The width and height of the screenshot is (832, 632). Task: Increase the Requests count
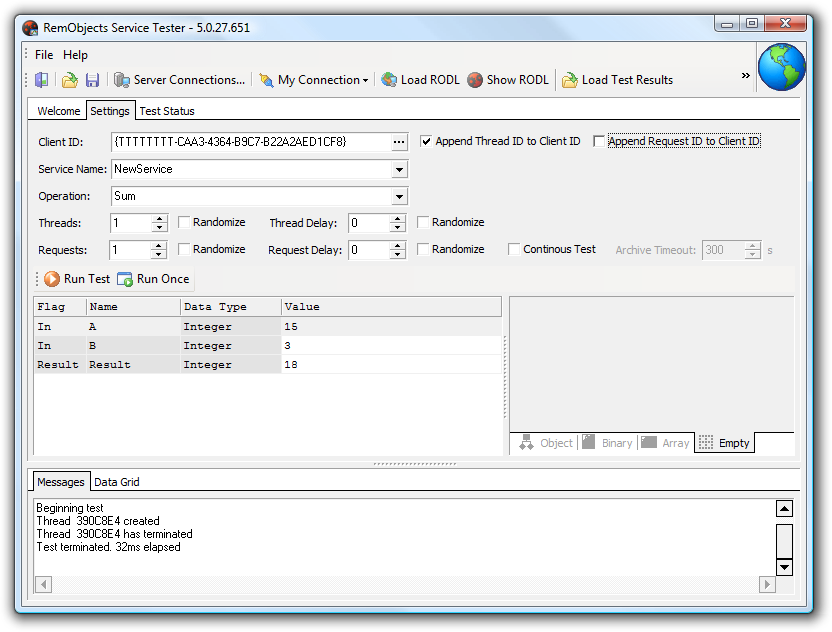(x=159, y=245)
